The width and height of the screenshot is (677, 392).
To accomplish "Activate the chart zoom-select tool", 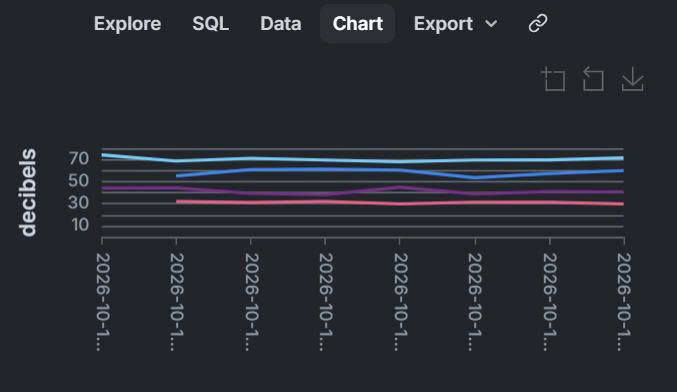I will tap(554, 79).
